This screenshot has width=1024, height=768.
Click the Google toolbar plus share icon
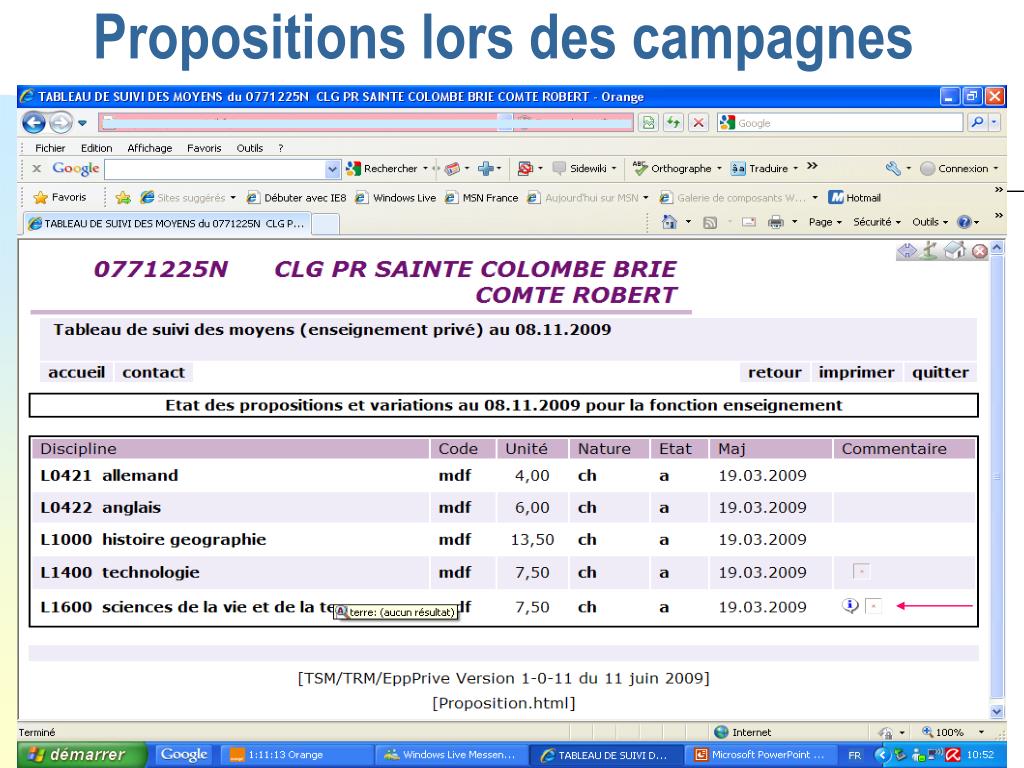pos(485,168)
